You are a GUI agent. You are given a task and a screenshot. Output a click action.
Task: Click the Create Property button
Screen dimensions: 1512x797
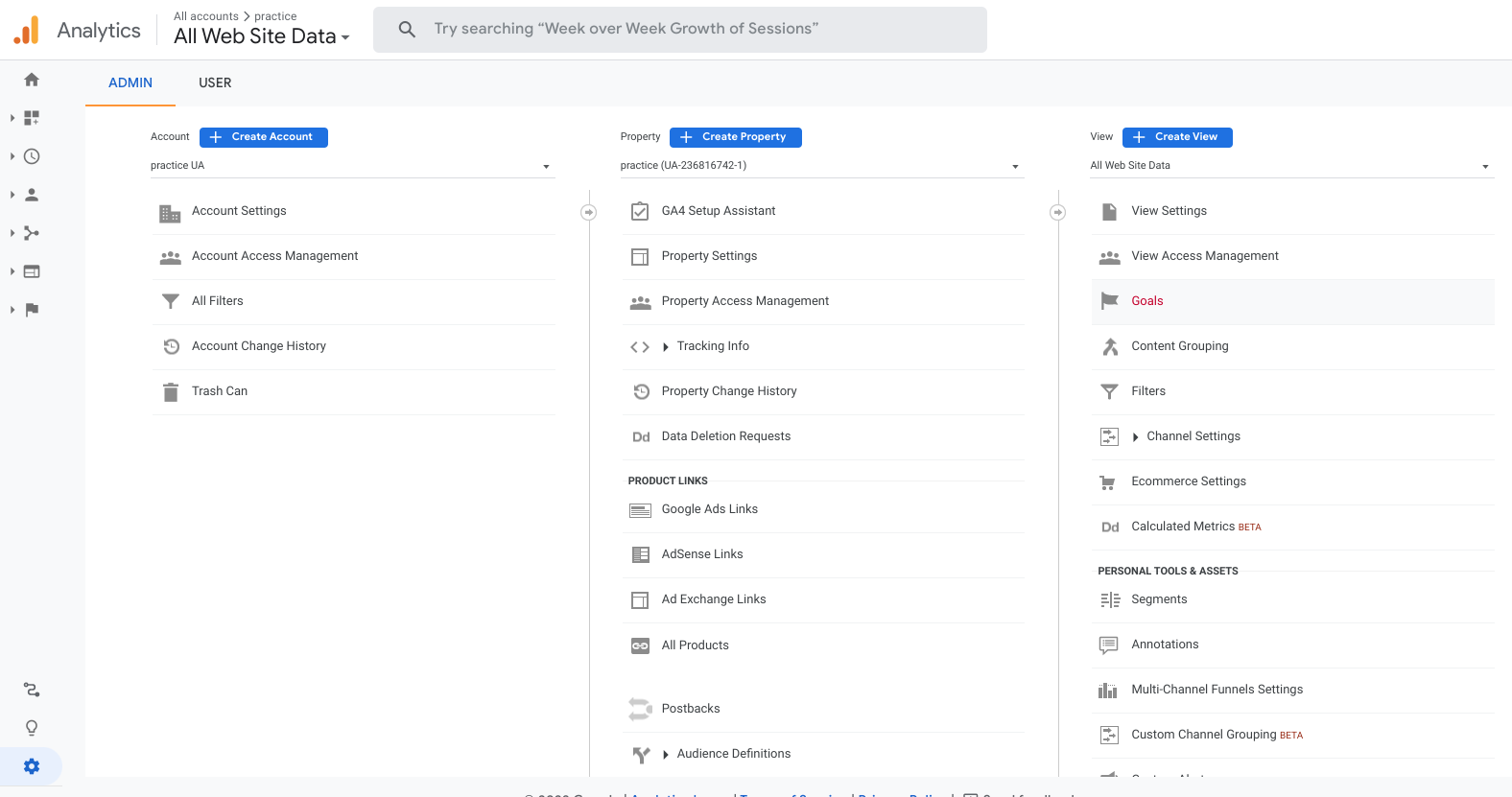[x=736, y=137]
